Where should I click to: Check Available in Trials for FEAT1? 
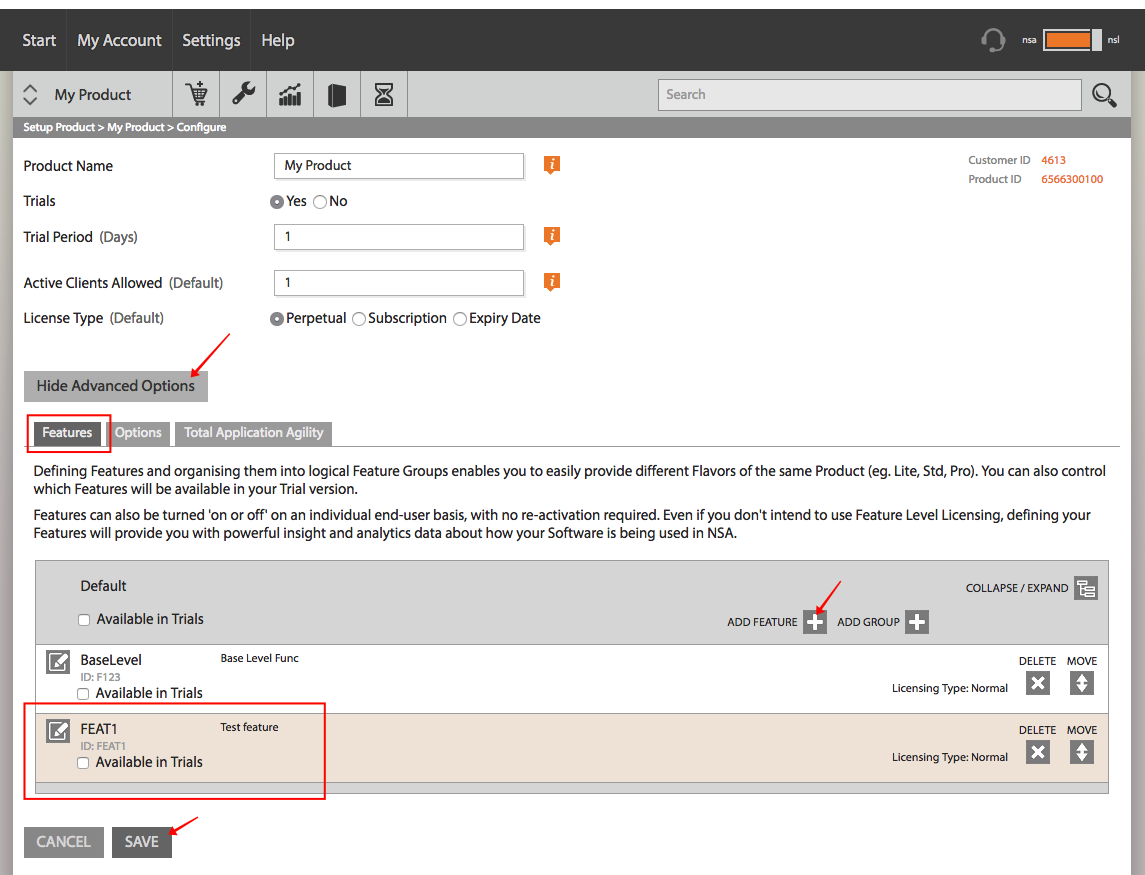(x=83, y=763)
